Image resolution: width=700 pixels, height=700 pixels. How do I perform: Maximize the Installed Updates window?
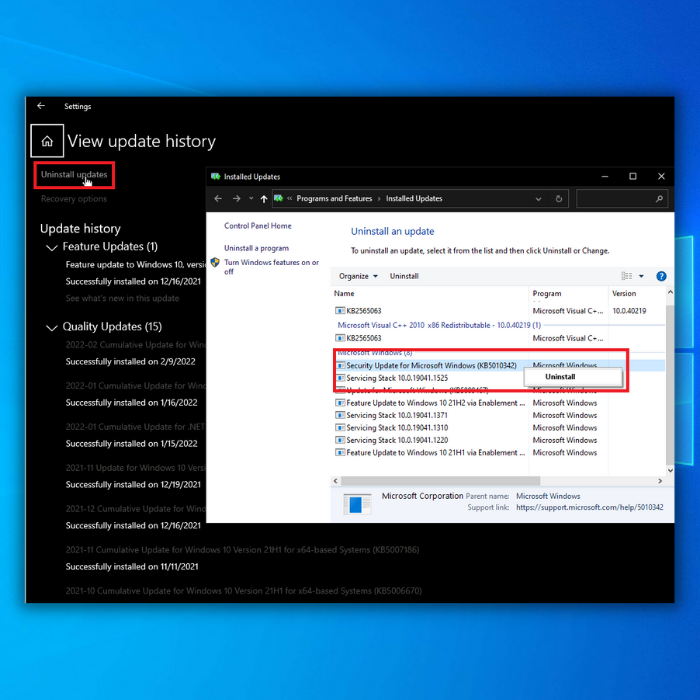[x=633, y=177]
